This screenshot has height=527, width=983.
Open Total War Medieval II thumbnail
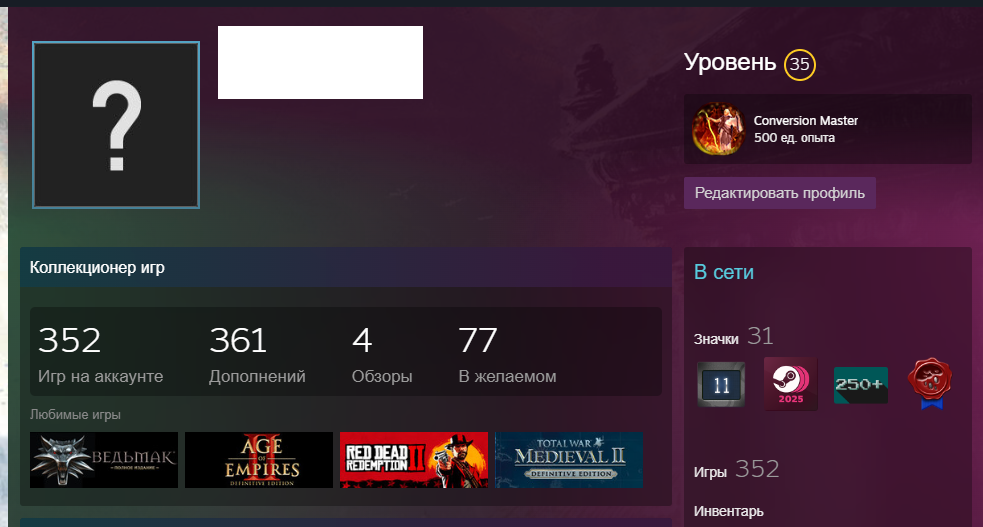point(569,460)
